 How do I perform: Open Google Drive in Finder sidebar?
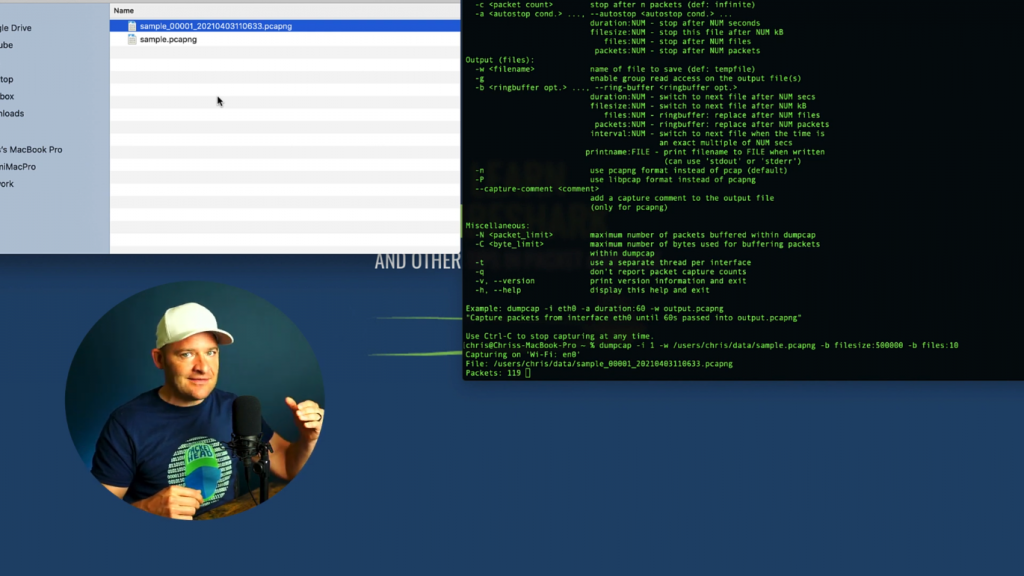click(16, 28)
